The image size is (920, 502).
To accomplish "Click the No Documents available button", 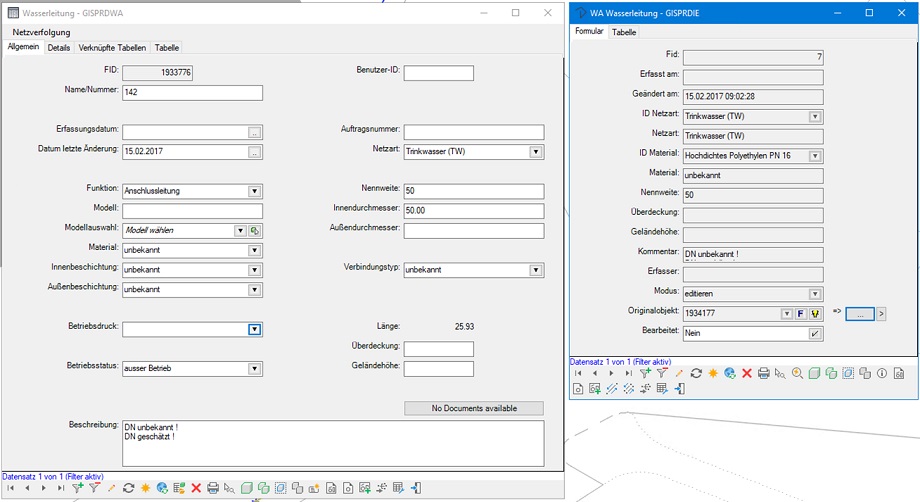I will click(x=473, y=408).
